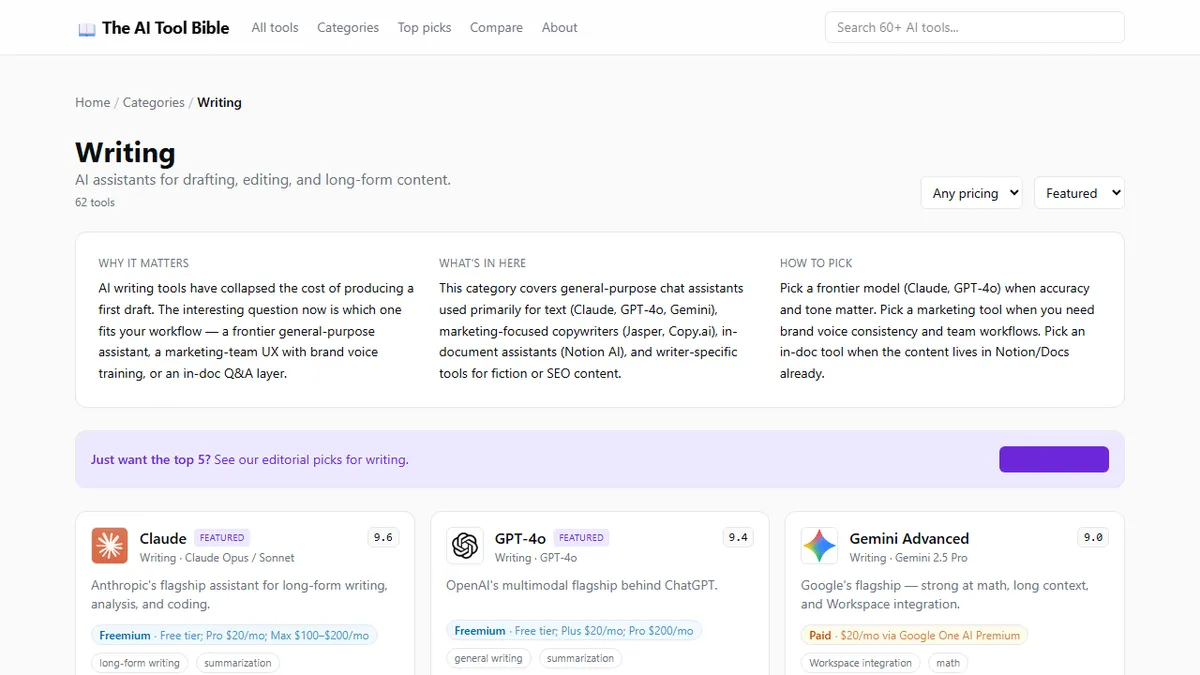The image size is (1200, 675).
Task: Click the book logo icon in header
Action: tap(86, 29)
